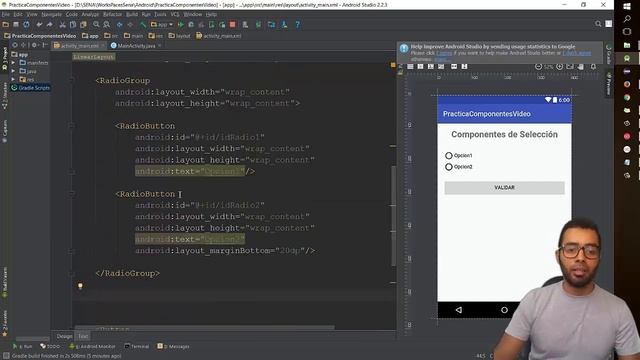The width and height of the screenshot is (640, 360).
Task: Click the Project panel settings gear icon
Action: (34, 45)
